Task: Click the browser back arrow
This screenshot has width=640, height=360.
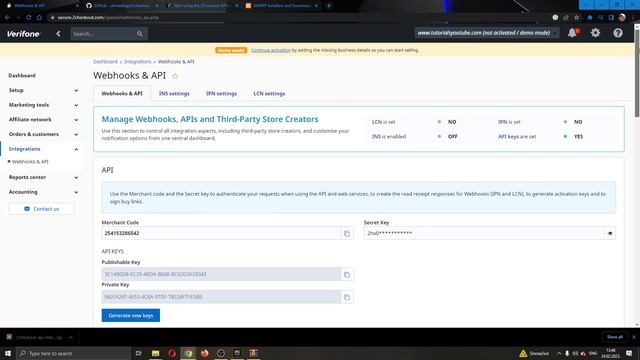Action: tap(7, 18)
